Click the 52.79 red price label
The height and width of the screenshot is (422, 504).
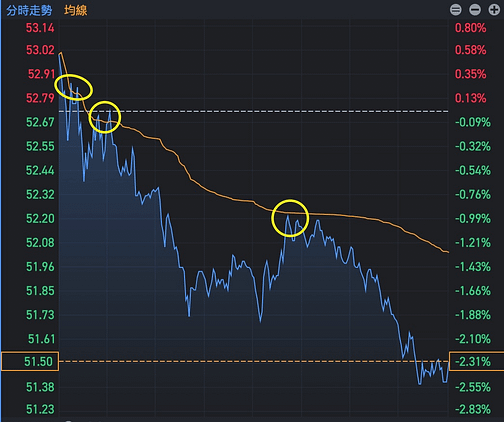tap(40, 98)
